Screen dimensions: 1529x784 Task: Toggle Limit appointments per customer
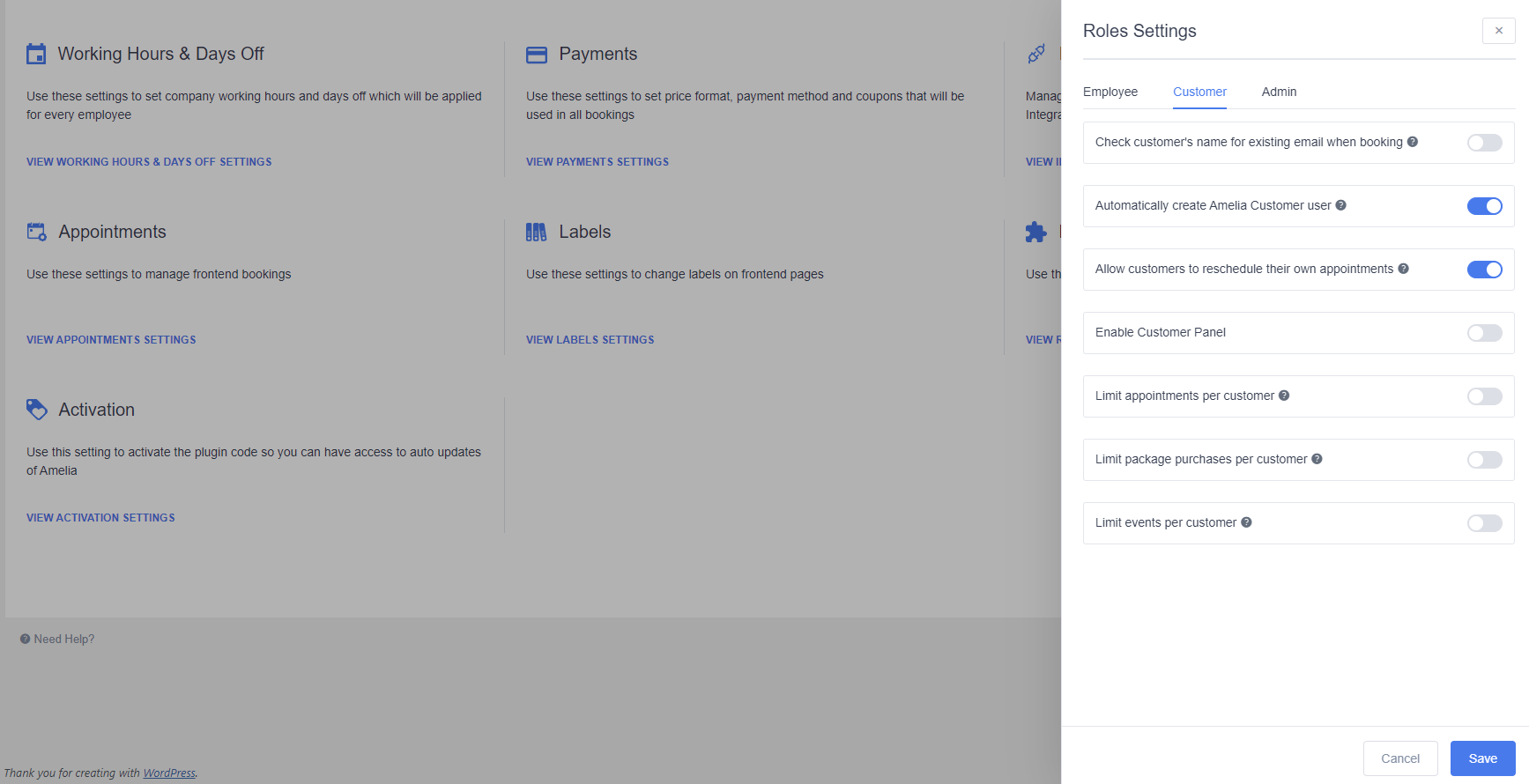[x=1485, y=396]
